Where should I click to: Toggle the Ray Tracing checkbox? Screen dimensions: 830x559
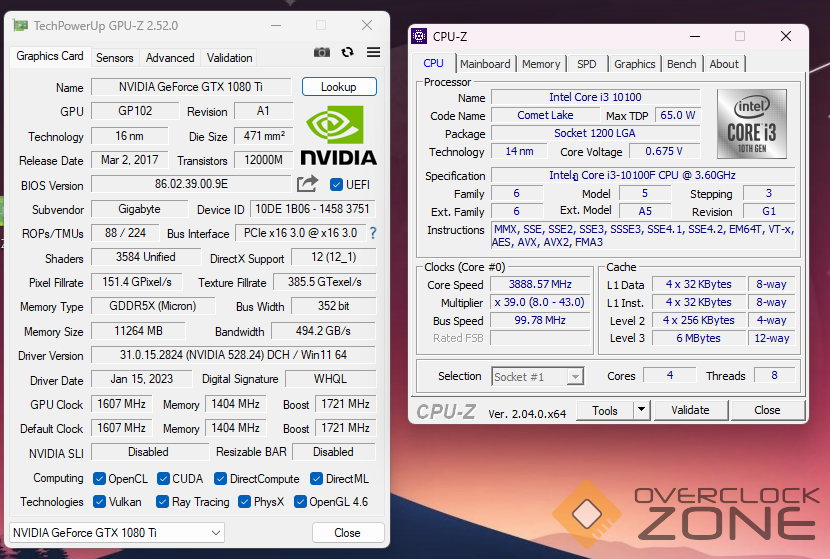pyautogui.click(x=161, y=502)
